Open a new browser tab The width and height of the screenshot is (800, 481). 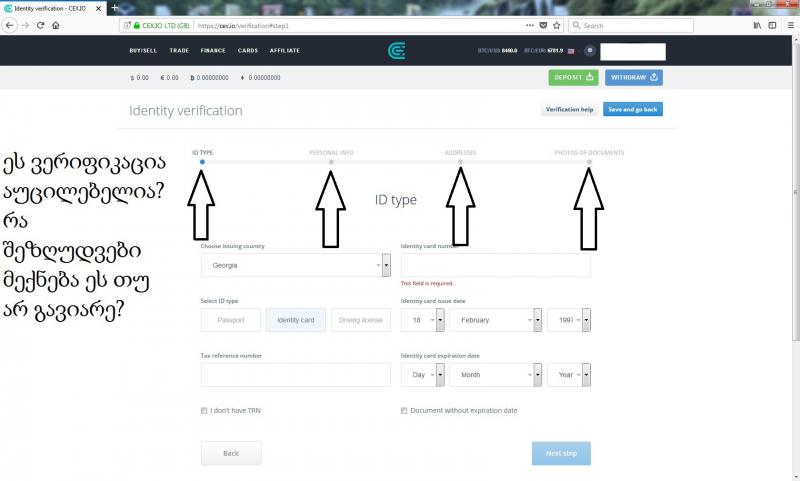click(x=115, y=7)
